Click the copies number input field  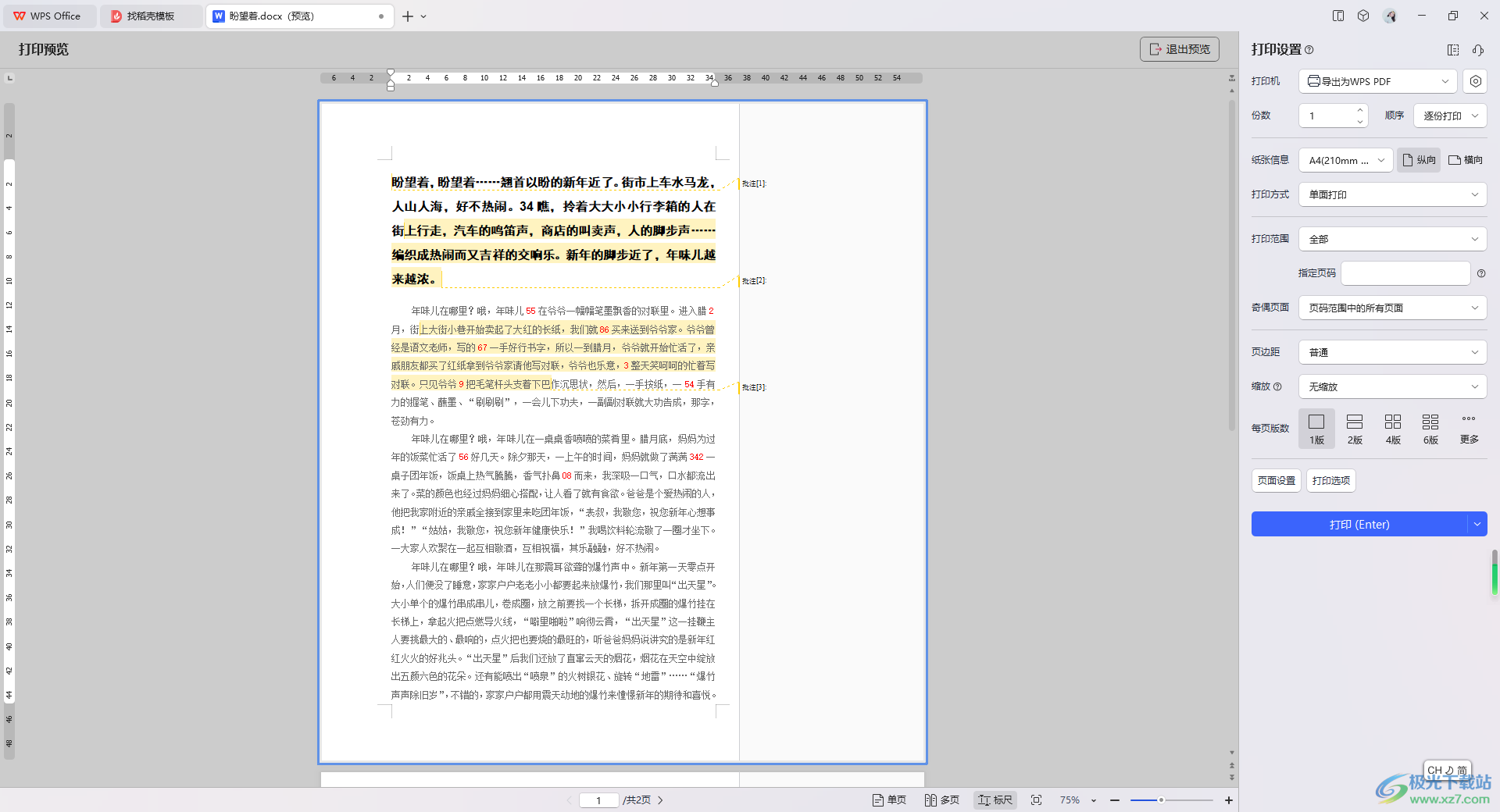click(x=1327, y=116)
